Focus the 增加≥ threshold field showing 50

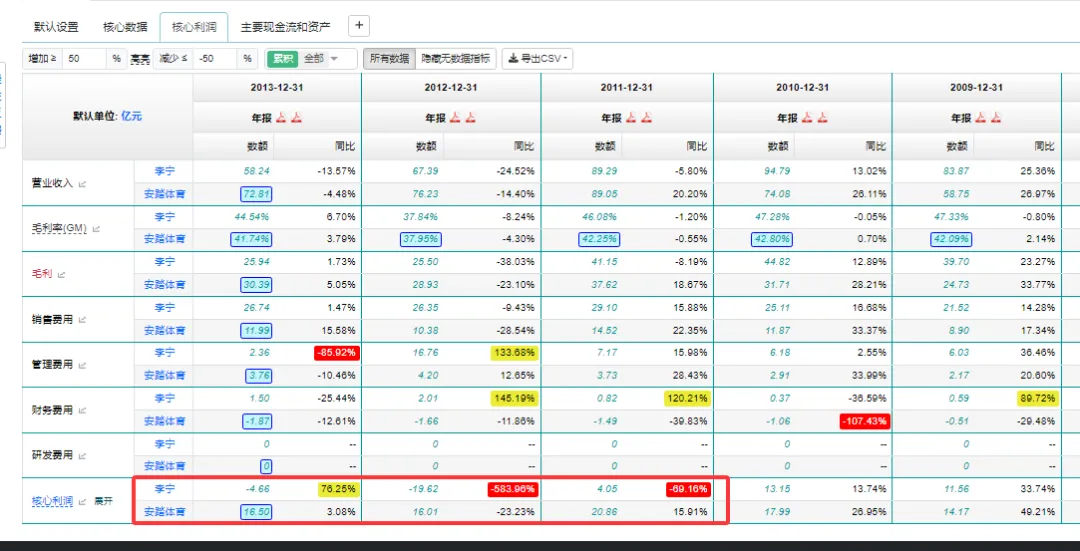[x=85, y=59]
